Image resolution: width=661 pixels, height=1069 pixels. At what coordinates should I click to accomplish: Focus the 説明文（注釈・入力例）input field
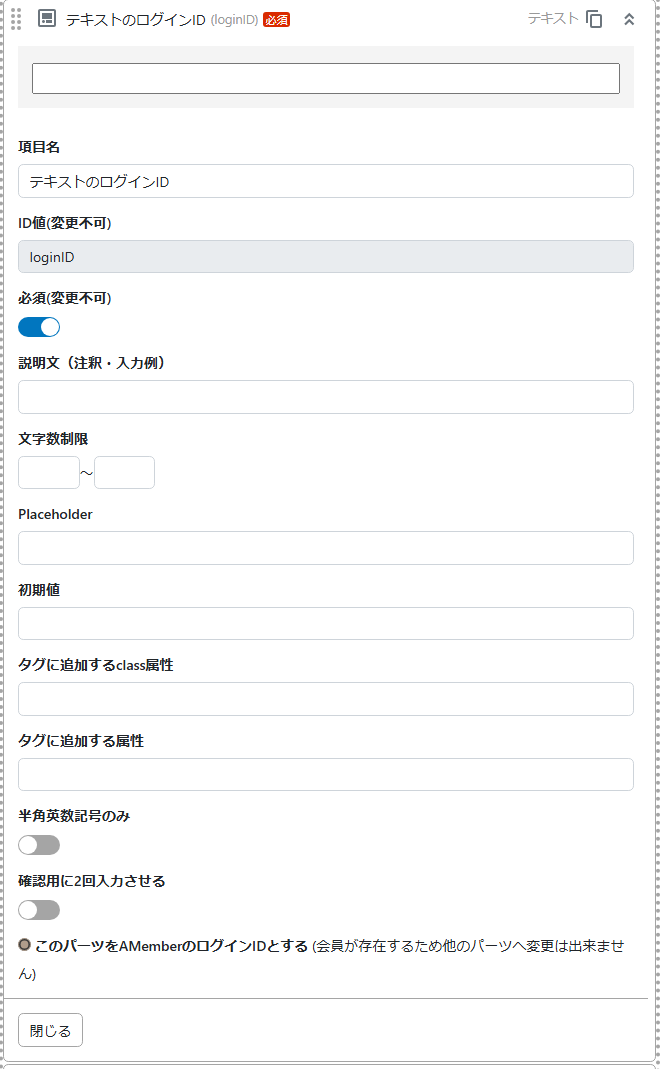click(x=325, y=397)
